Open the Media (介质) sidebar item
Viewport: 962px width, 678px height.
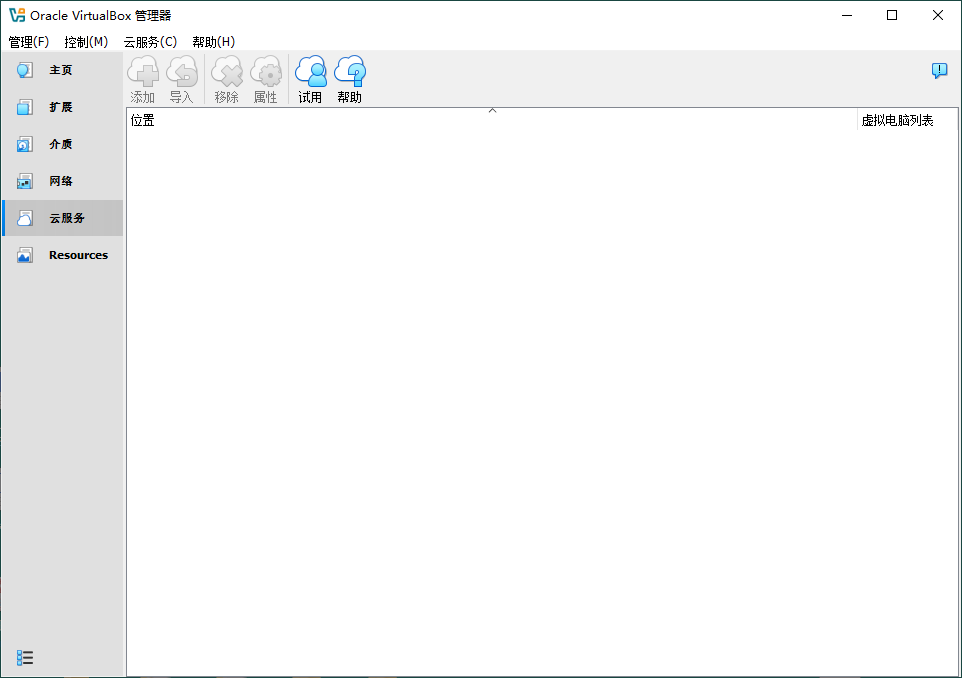pyautogui.click(x=62, y=144)
